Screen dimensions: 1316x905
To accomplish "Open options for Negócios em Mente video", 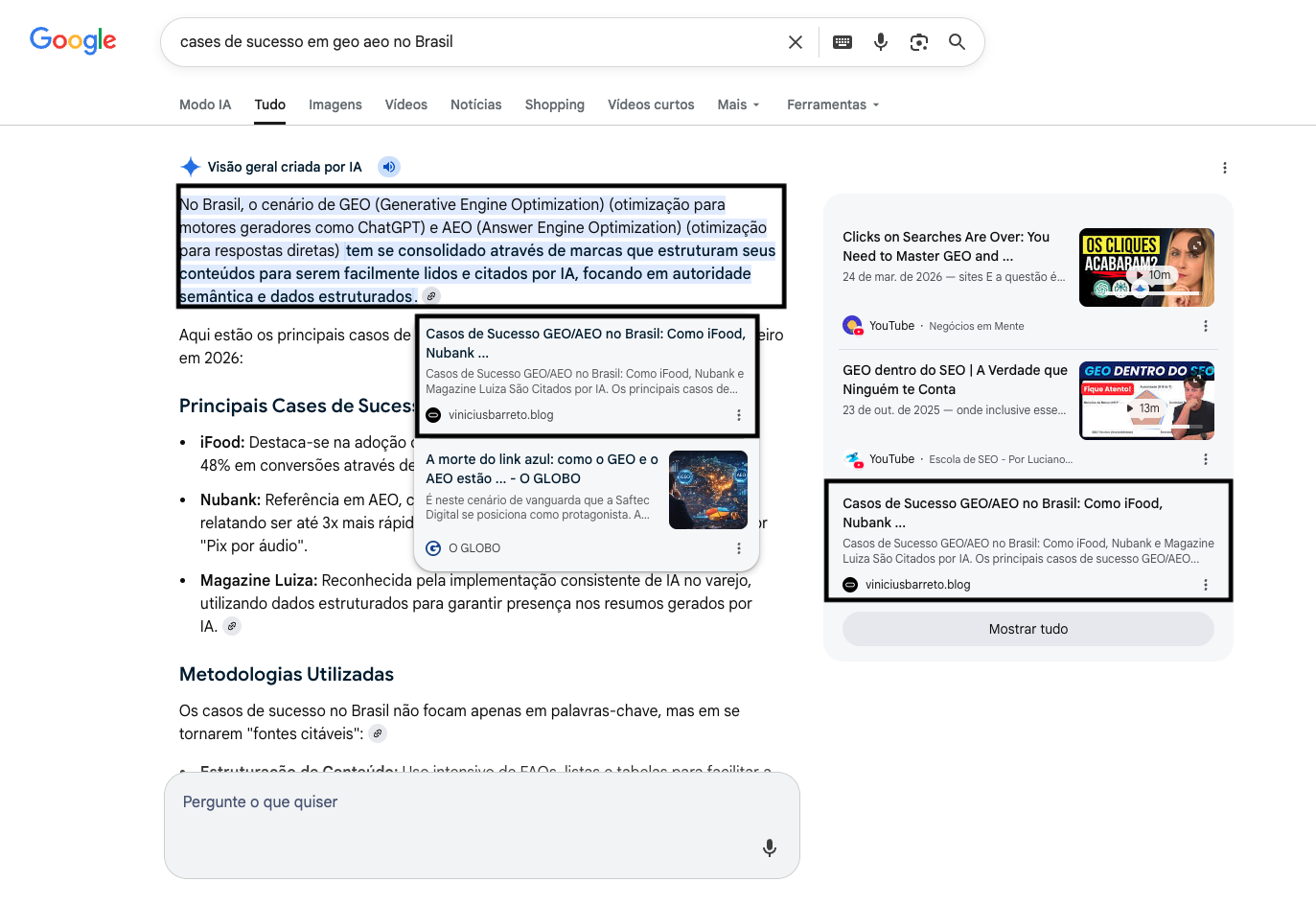I will 1205,326.
